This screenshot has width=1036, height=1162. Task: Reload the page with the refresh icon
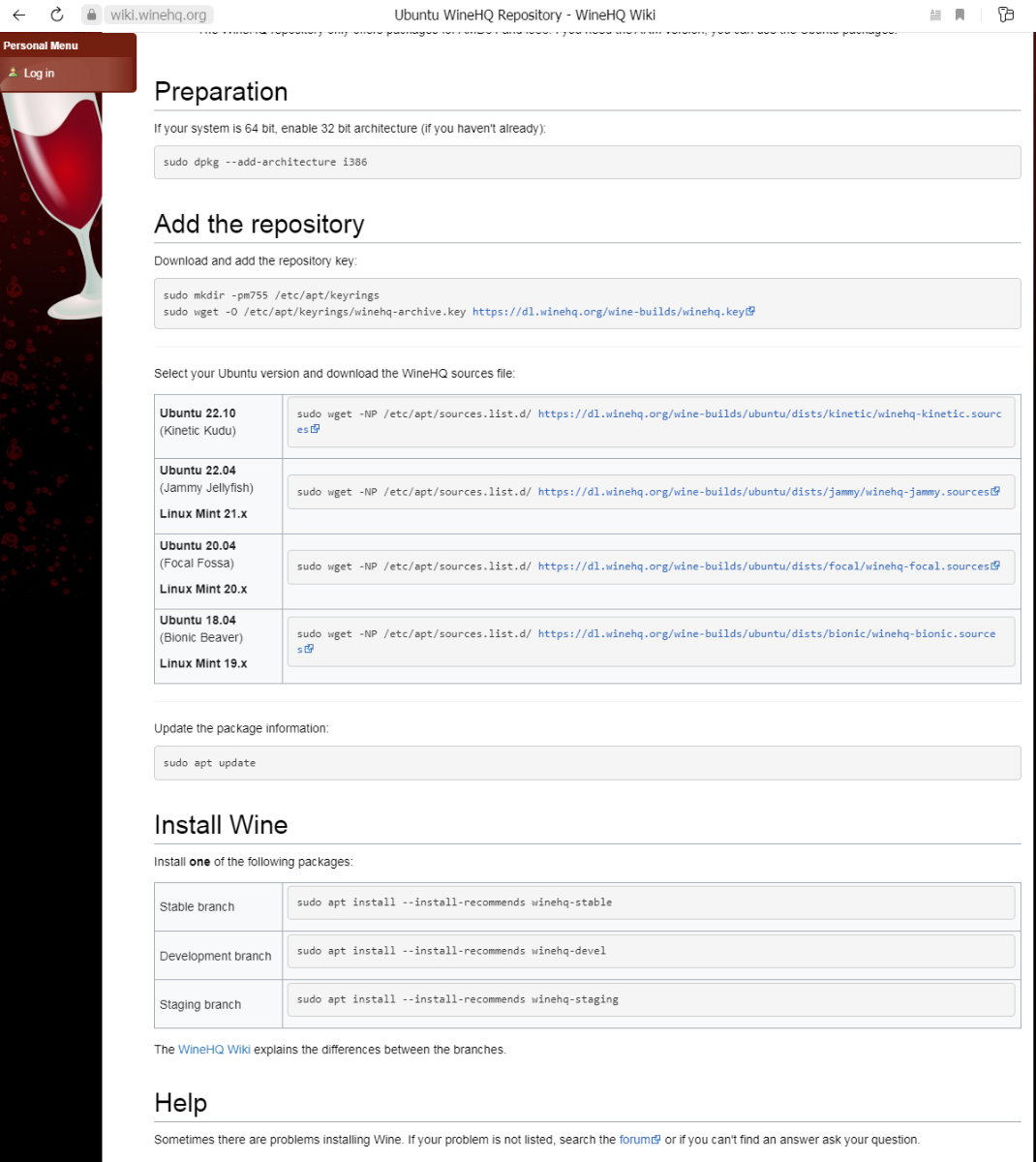(x=57, y=15)
